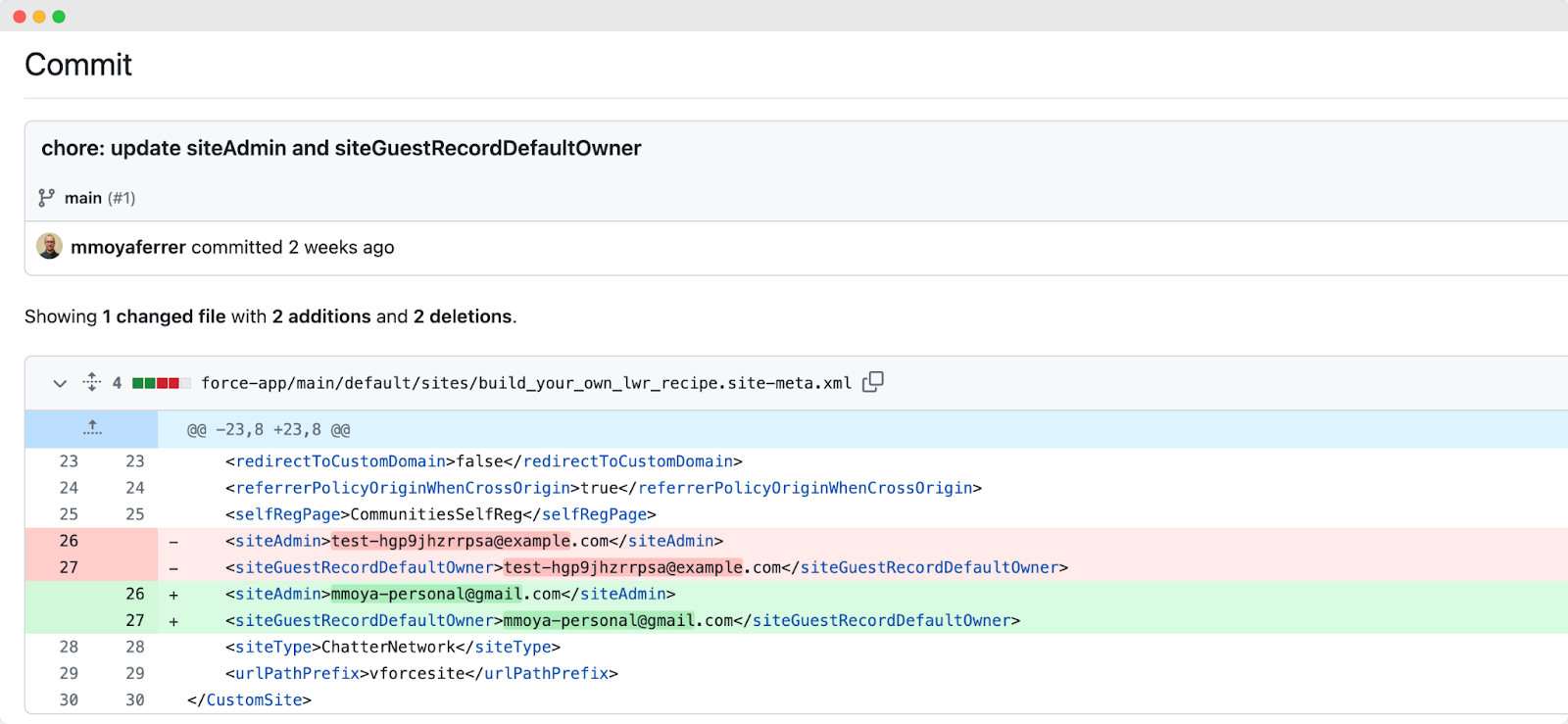Click the commit title about siteAdmin update

[341, 148]
